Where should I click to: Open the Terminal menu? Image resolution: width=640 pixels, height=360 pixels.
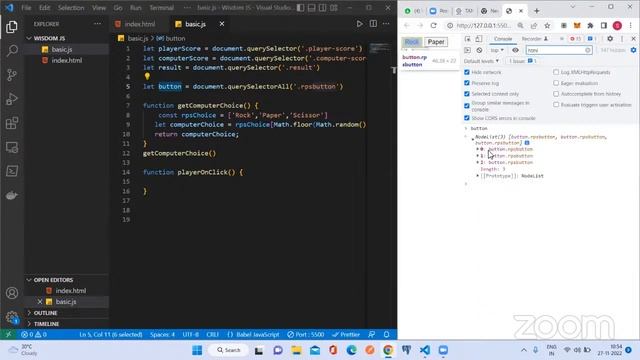(x=161, y=7)
